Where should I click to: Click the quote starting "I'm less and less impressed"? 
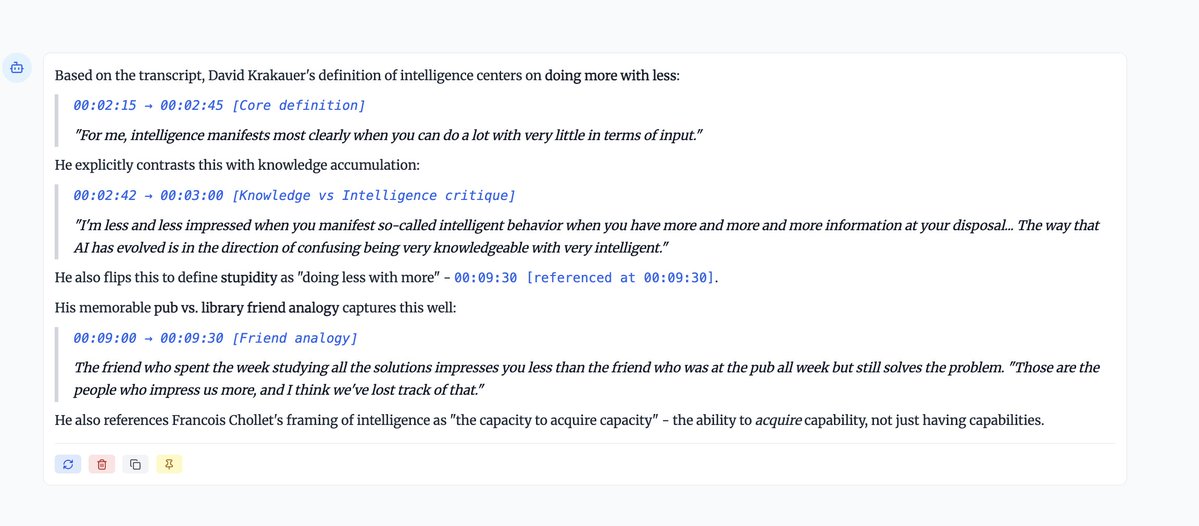pos(586,236)
